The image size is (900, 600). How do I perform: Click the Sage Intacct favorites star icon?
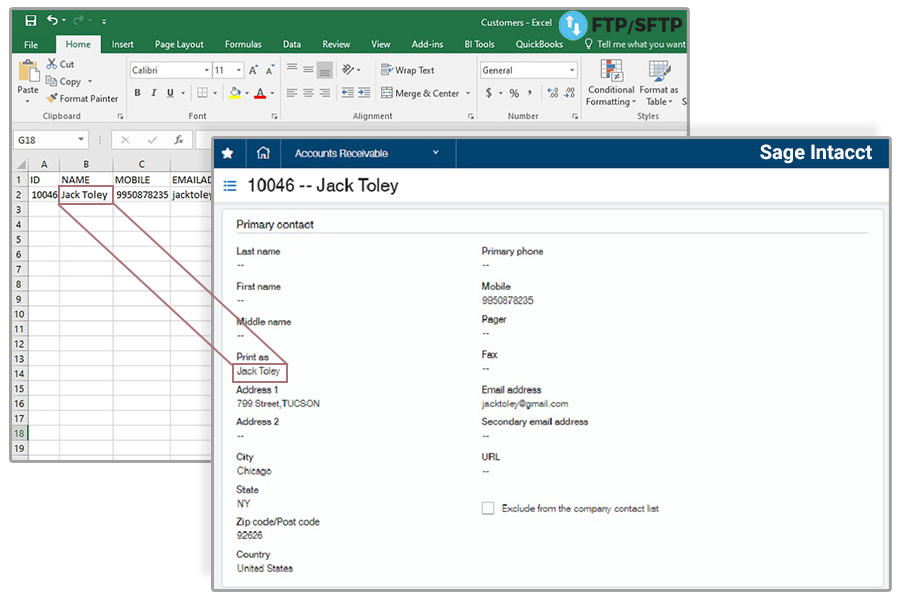coord(228,153)
